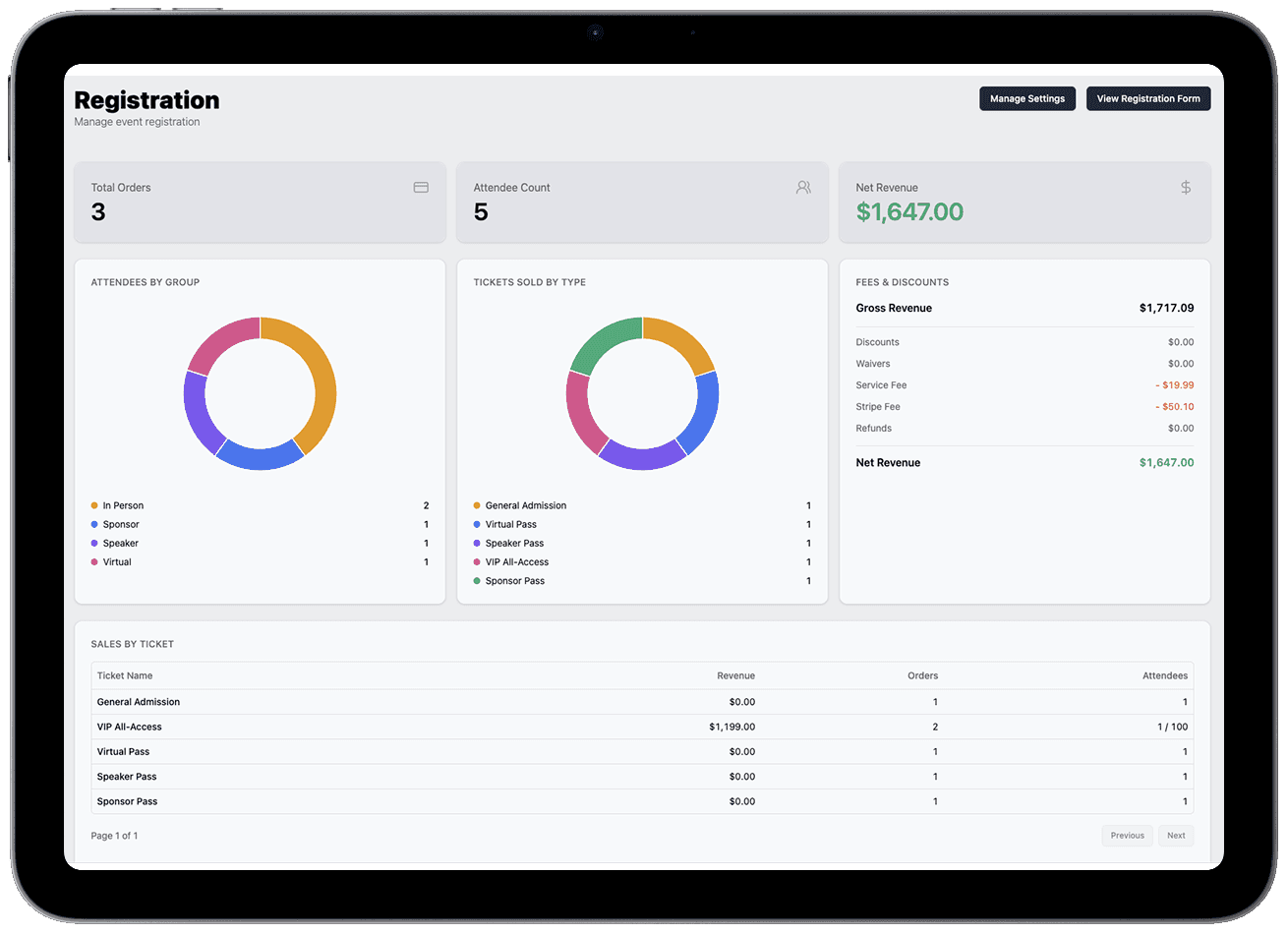
Task: Click the Orders column header
Action: pos(922,675)
